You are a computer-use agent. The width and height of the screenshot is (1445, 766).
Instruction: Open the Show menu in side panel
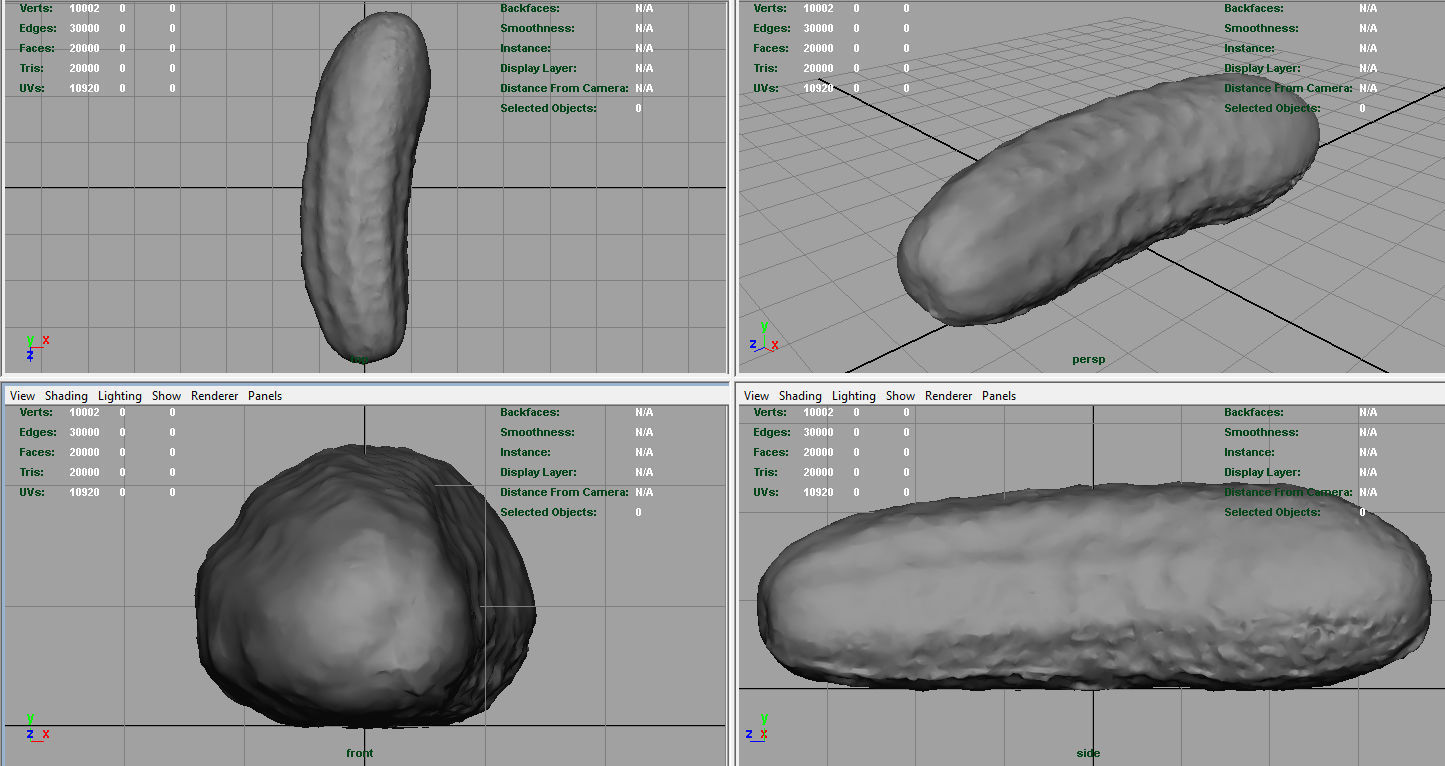click(x=900, y=396)
